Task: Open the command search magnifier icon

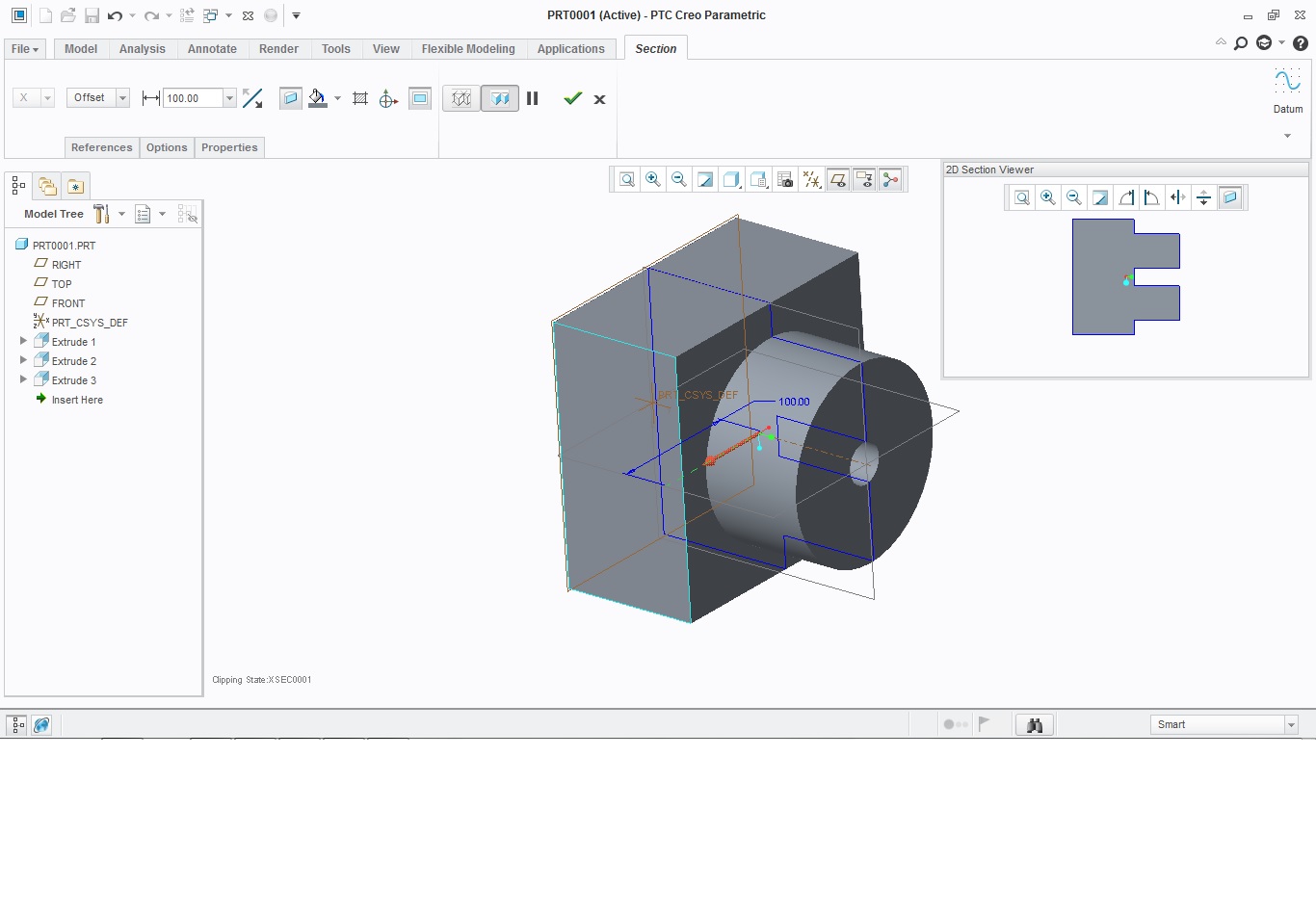Action: [x=1241, y=43]
